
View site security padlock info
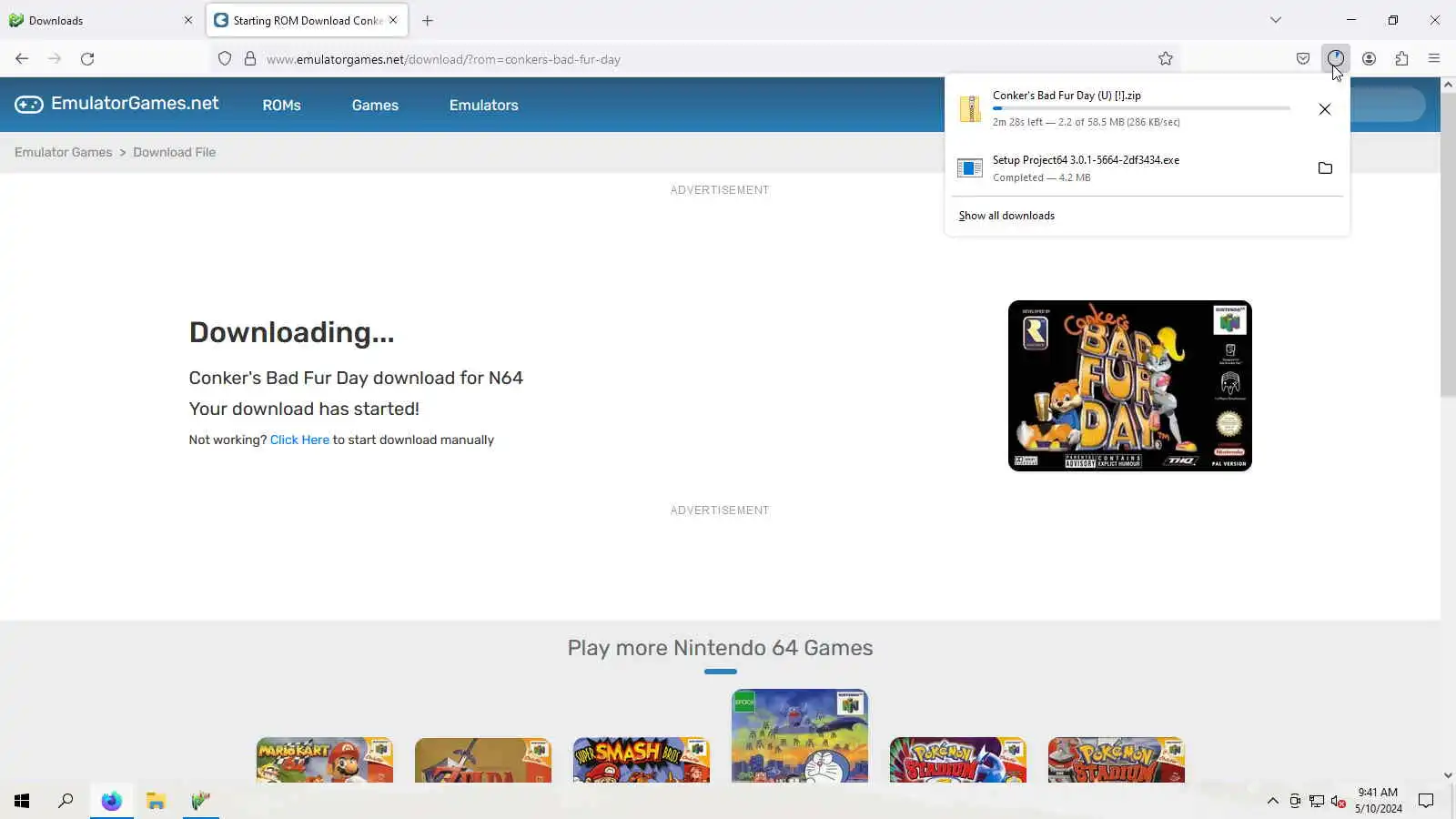coord(250,59)
